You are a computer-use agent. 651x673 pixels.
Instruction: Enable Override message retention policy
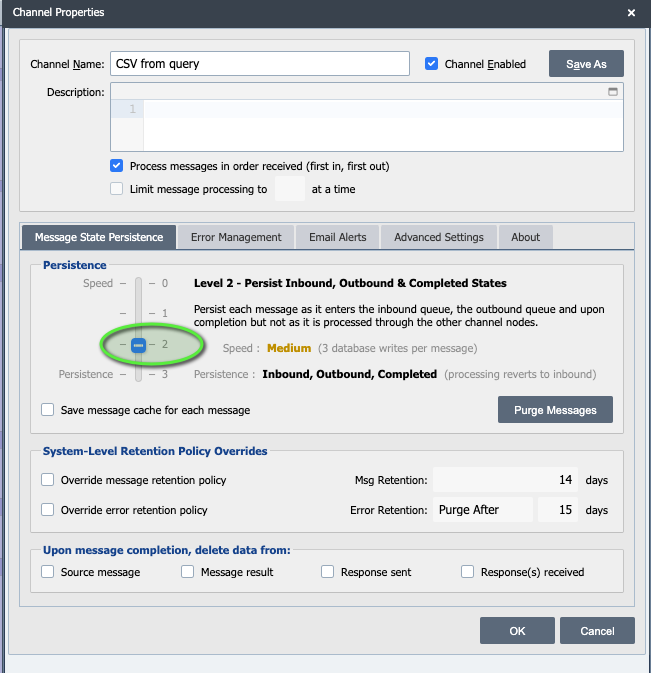48,480
